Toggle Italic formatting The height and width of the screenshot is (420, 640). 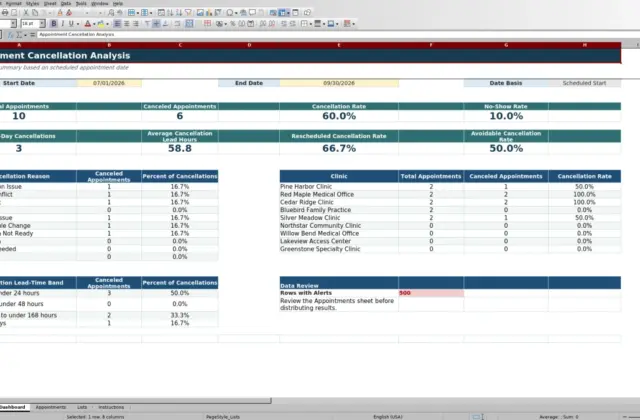point(62,24)
